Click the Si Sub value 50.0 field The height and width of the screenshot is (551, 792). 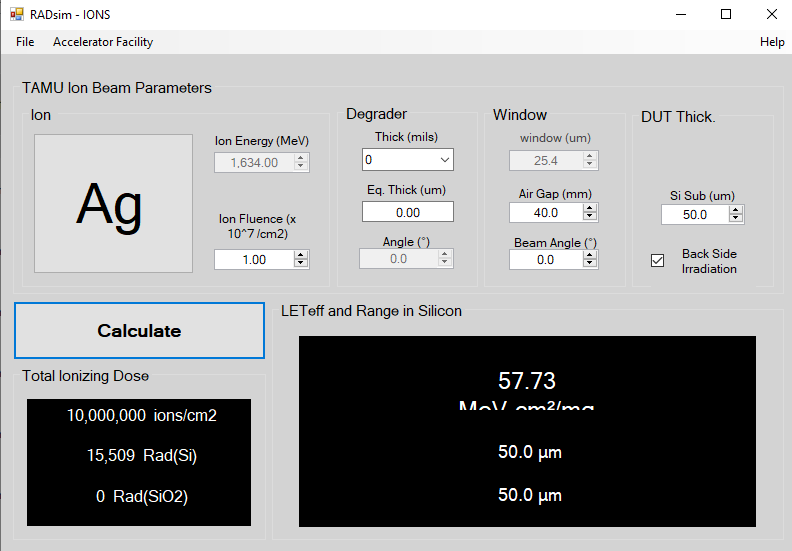[696, 215]
